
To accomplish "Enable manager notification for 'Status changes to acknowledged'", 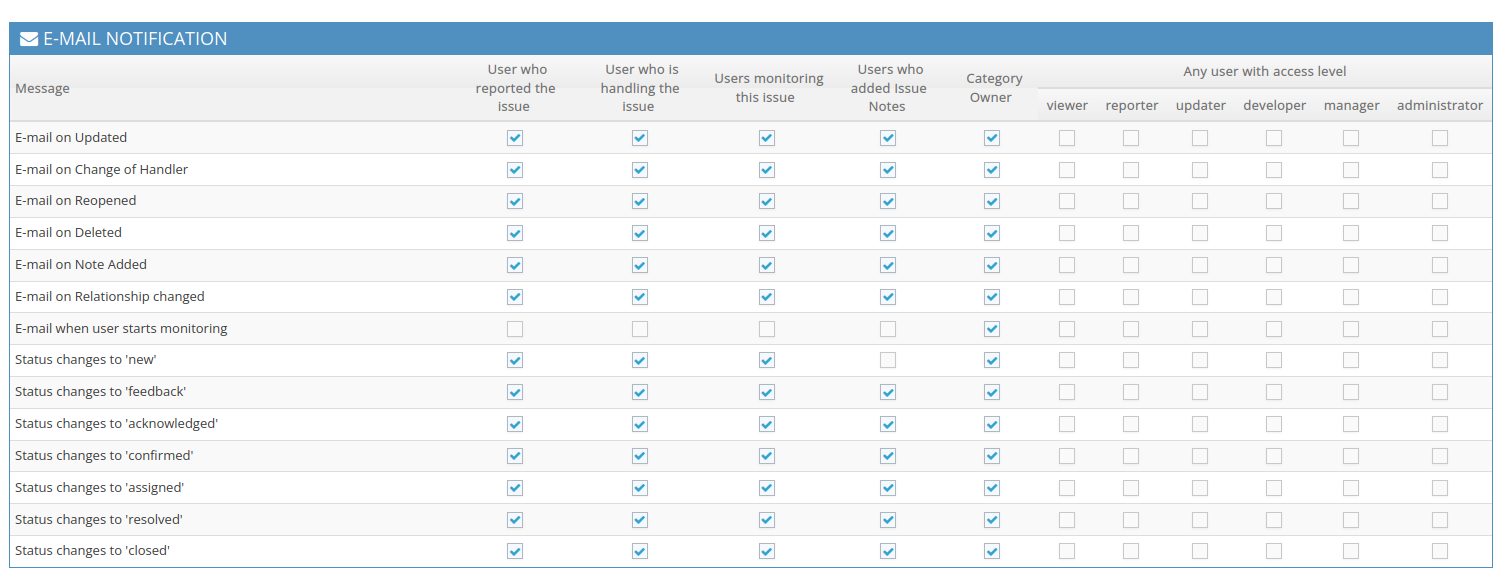I will pos(1351,424).
